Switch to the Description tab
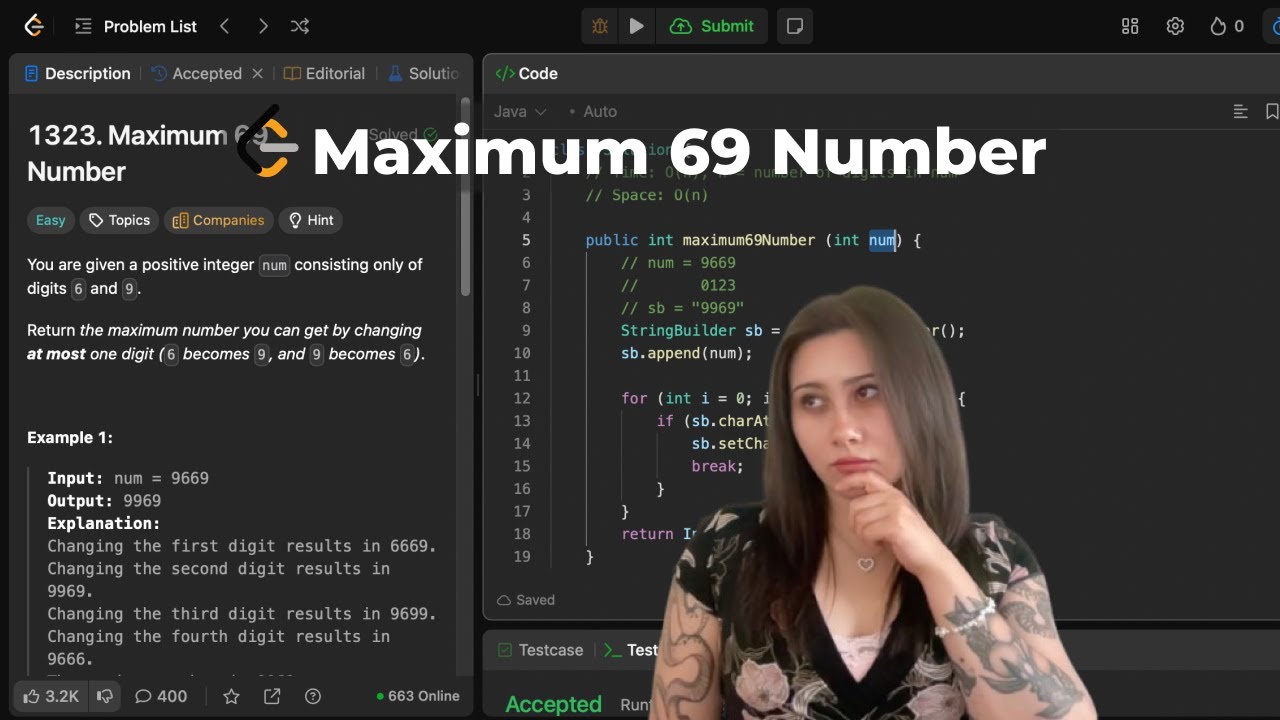The width and height of the screenshot is (1280, 720). (77, 73)
